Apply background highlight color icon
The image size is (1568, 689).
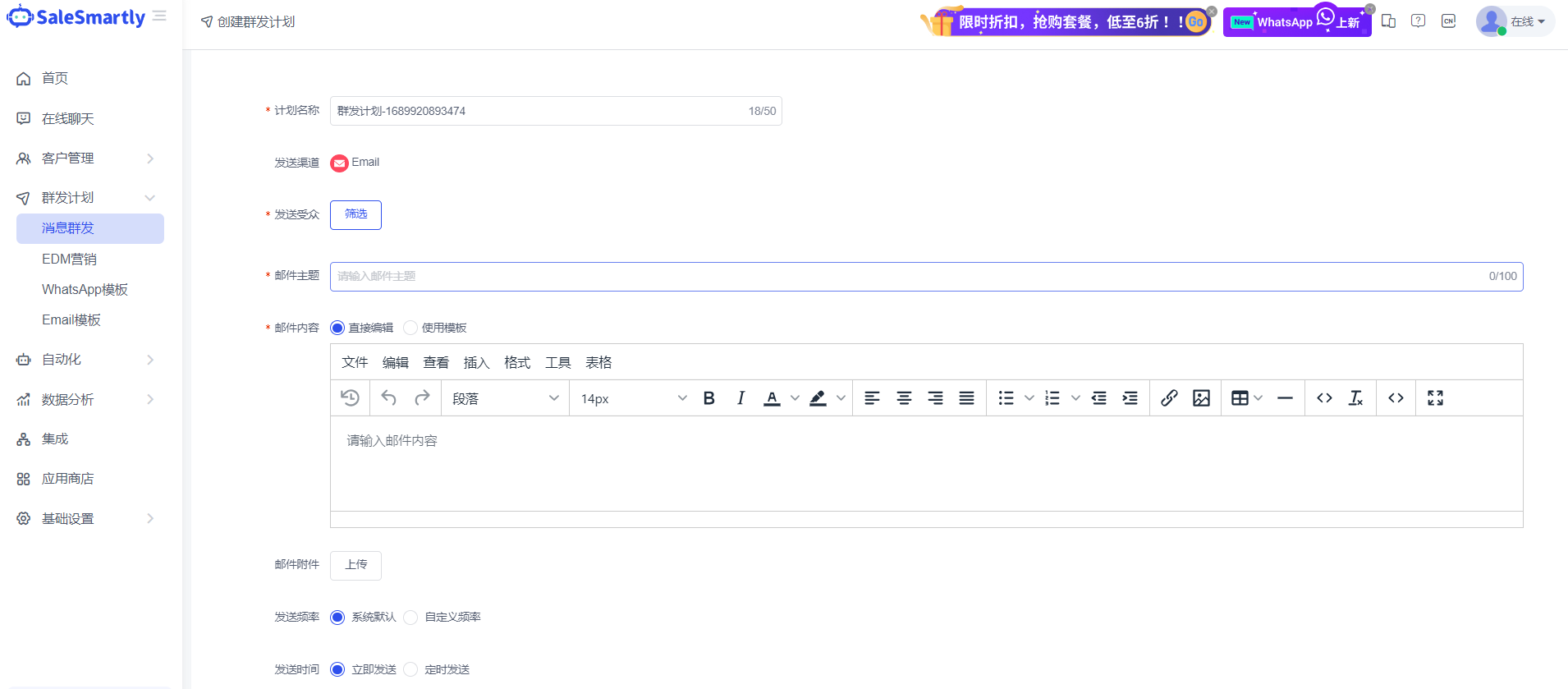pyautogui.click(x=818, y=398)
